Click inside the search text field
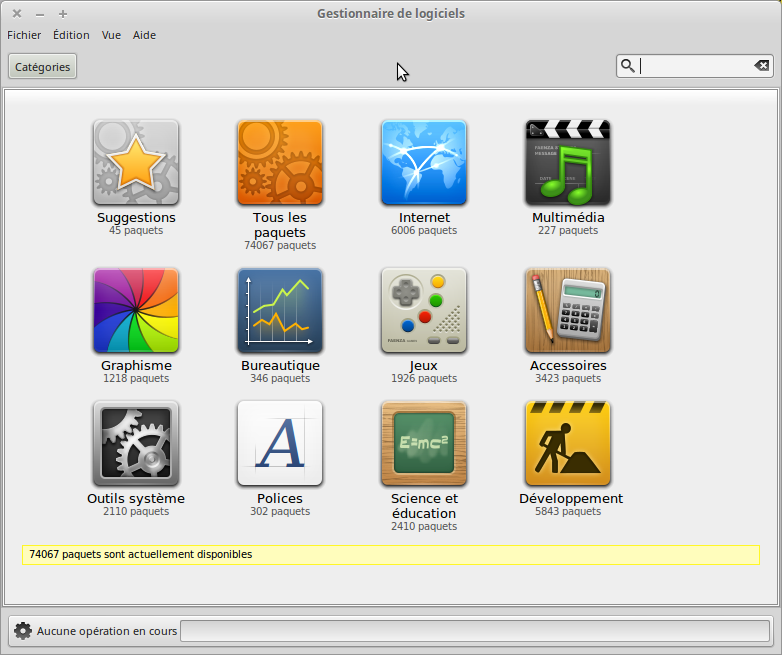Image resolution: width=782 pixels, height=655 pixels. pos(695,66)
